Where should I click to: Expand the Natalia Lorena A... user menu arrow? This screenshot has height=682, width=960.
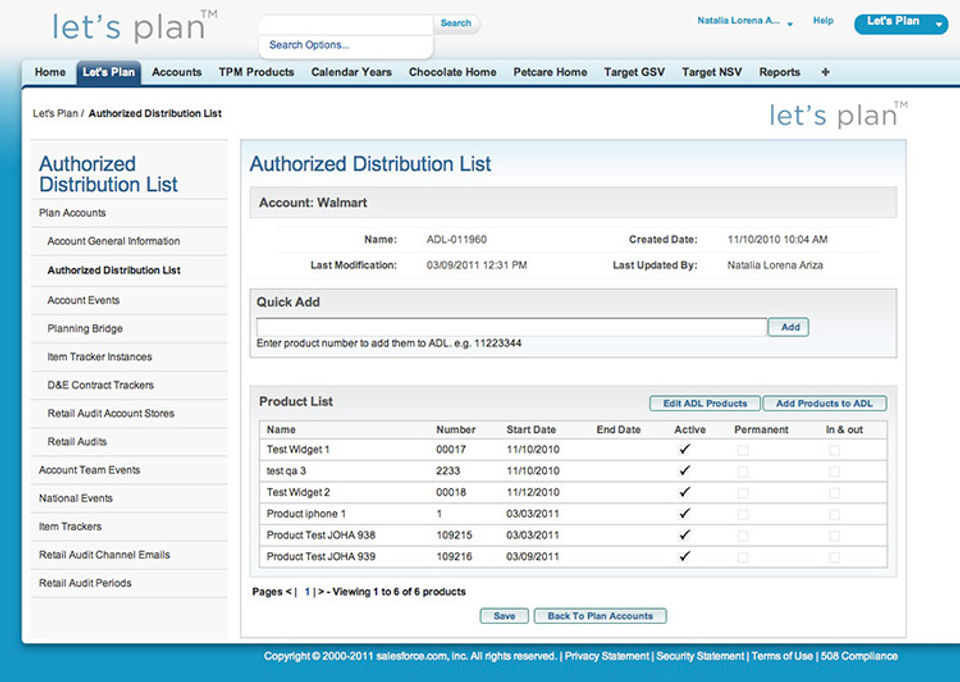pos(790,24)
